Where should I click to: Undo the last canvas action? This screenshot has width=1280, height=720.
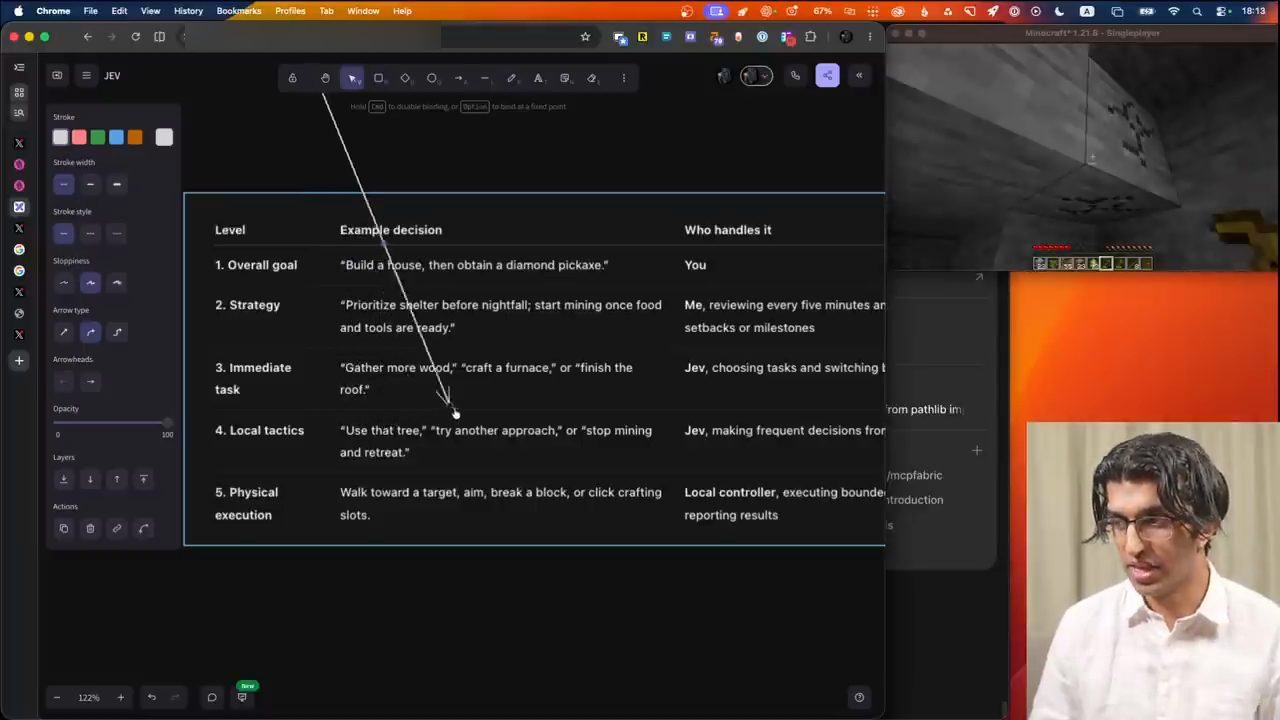[x=152, y=697]
